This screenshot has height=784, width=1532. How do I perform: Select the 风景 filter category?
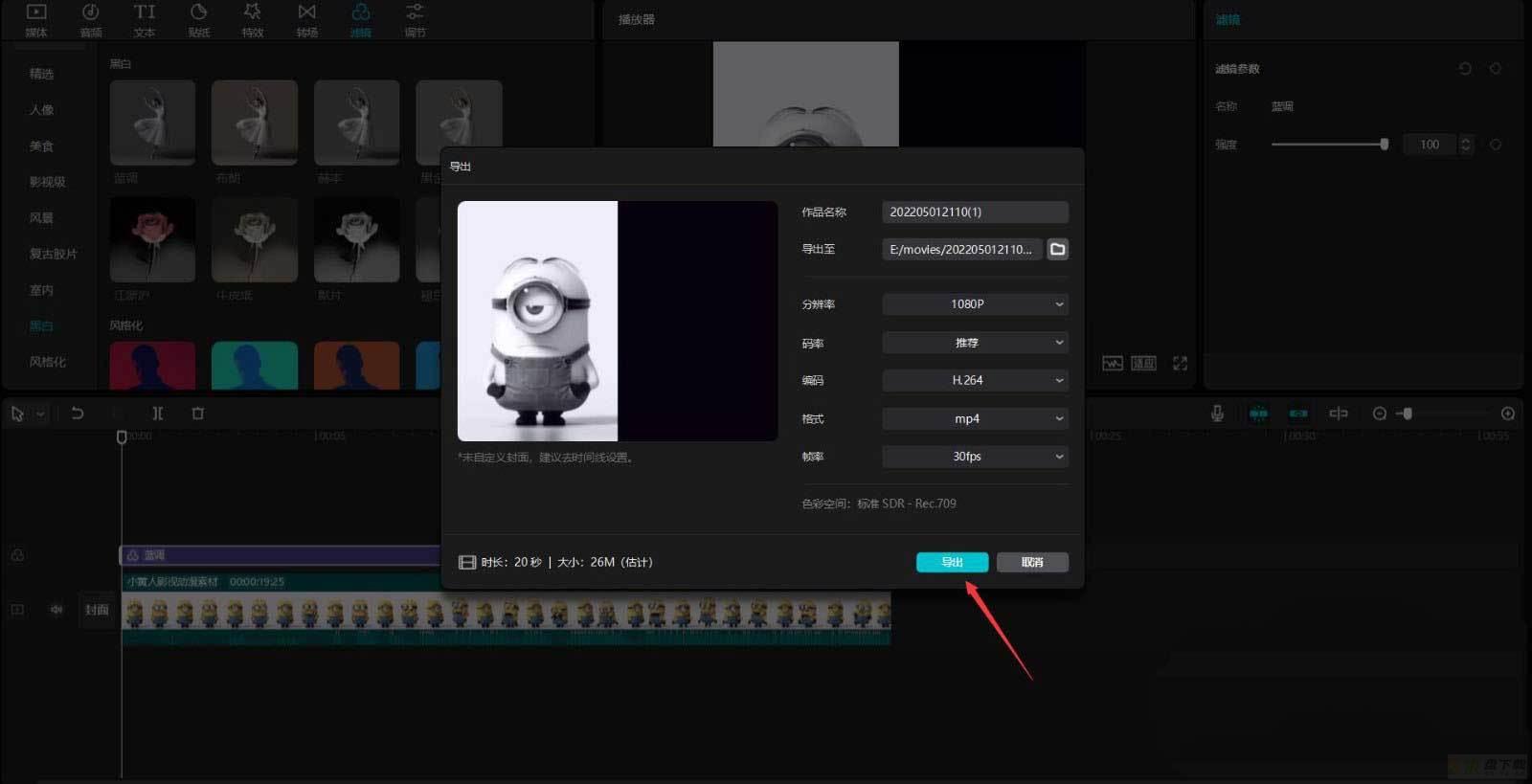(41, 218)
